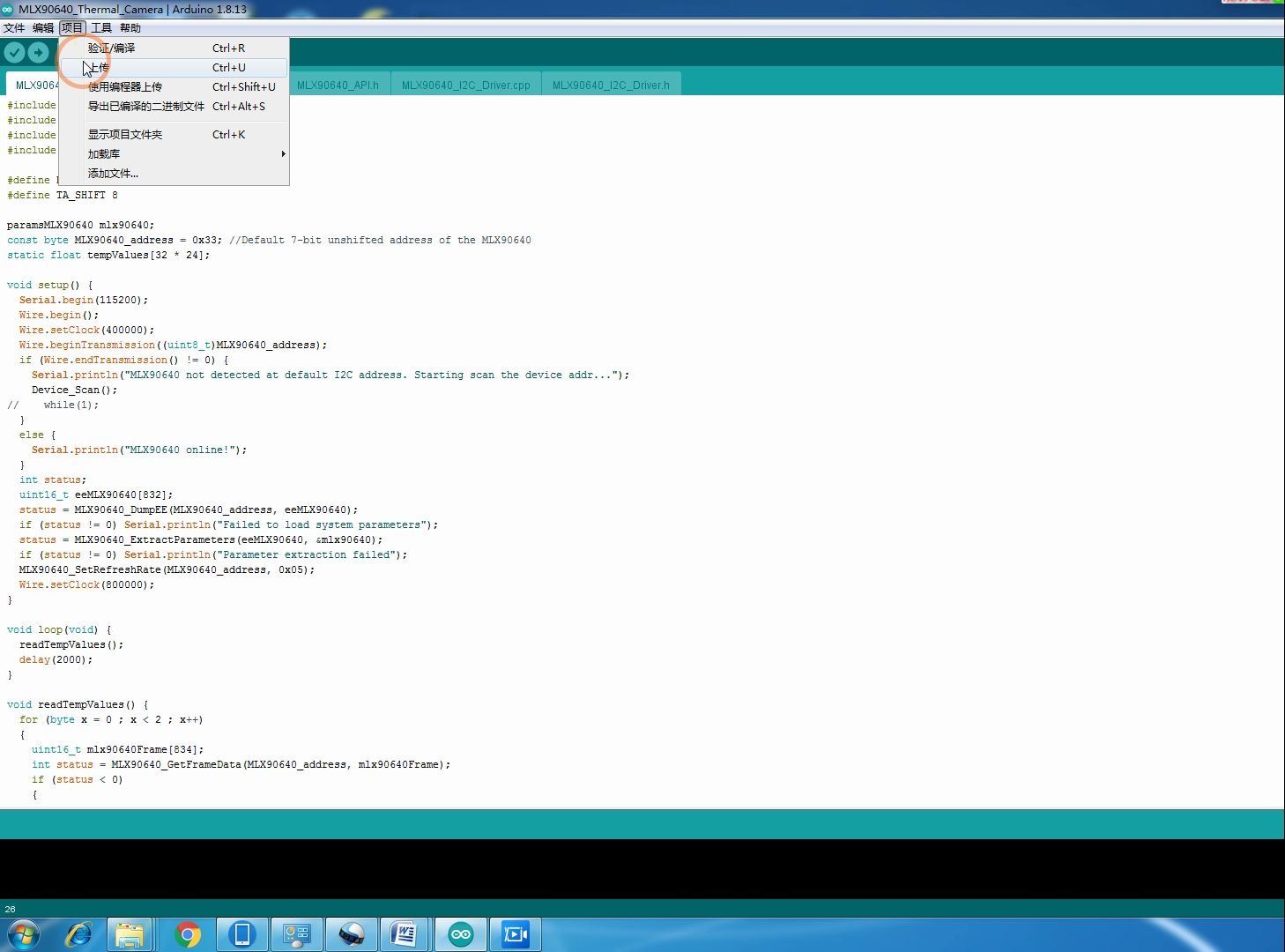
Task: Click the Verify checkmark toolbar icon
Action: 14,53
